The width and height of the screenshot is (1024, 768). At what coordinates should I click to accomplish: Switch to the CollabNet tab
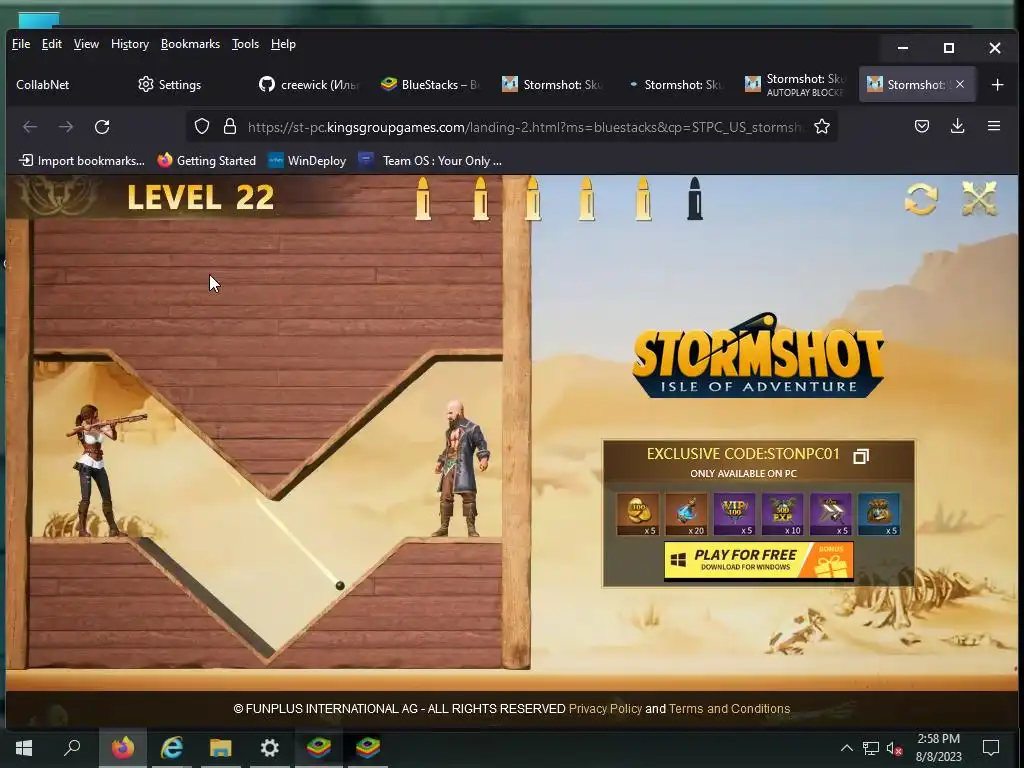[x=65, y=84]
